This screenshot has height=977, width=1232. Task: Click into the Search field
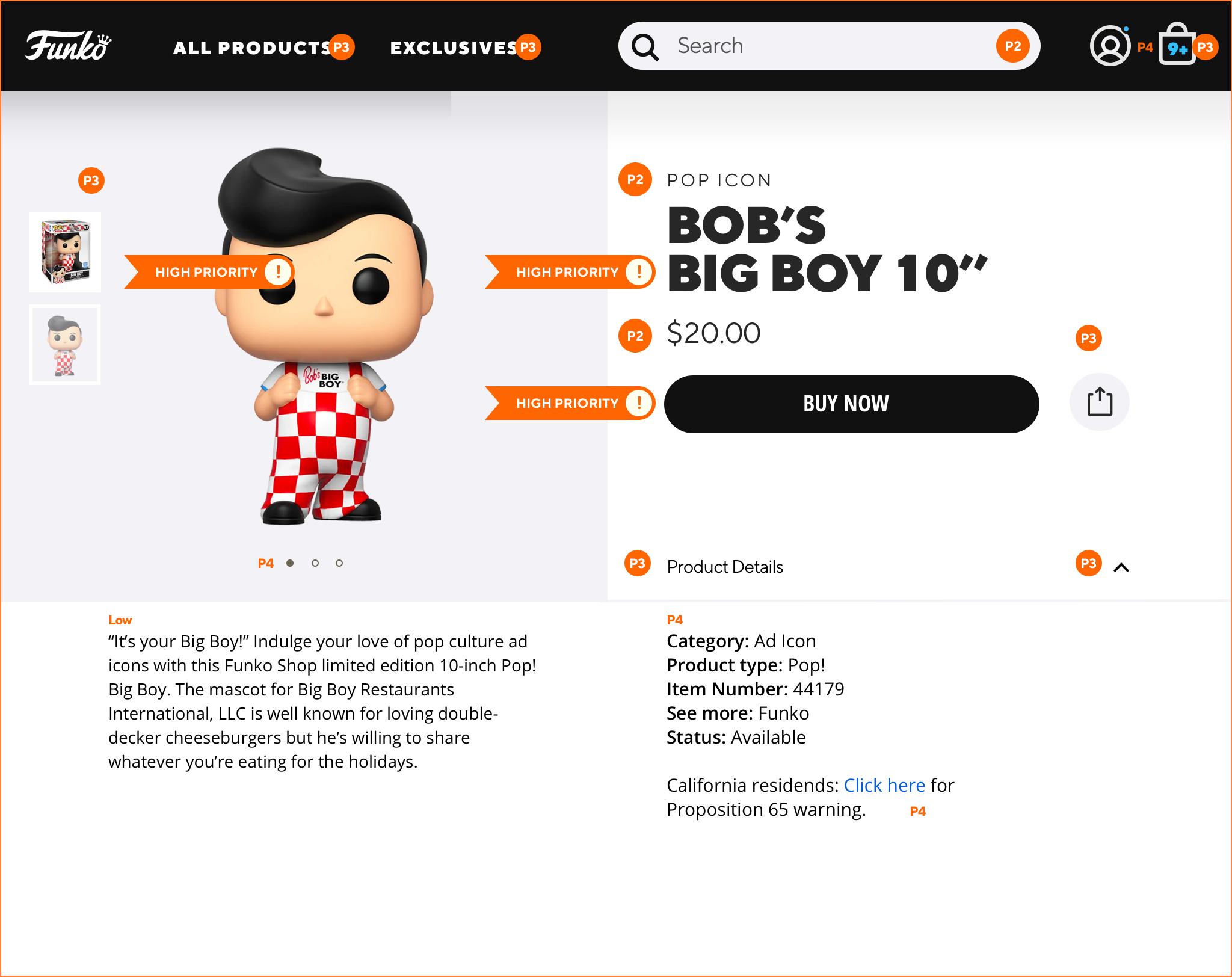830,46
